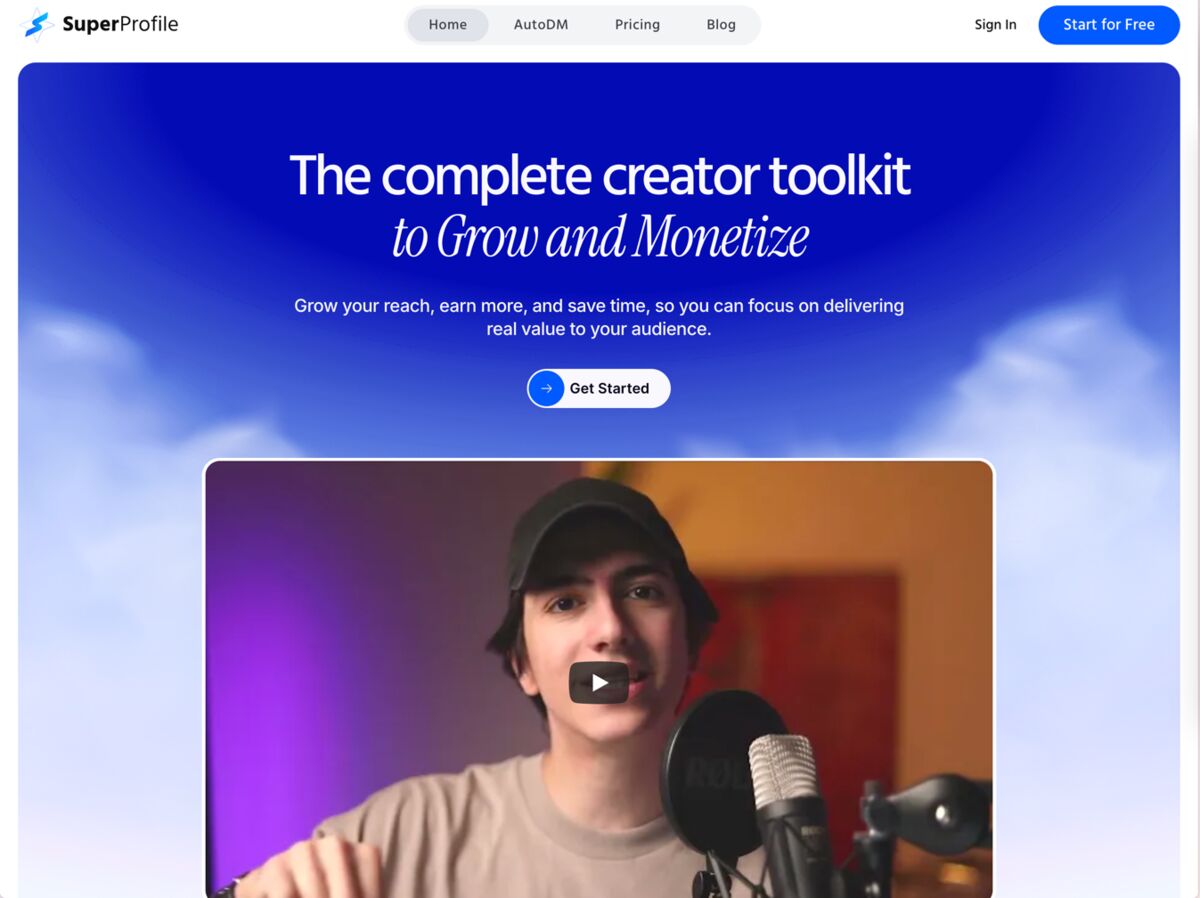Click the SuperProfile brand name text
The height and width of the screenshot is (898, 1200).
(x=120, y=25)
